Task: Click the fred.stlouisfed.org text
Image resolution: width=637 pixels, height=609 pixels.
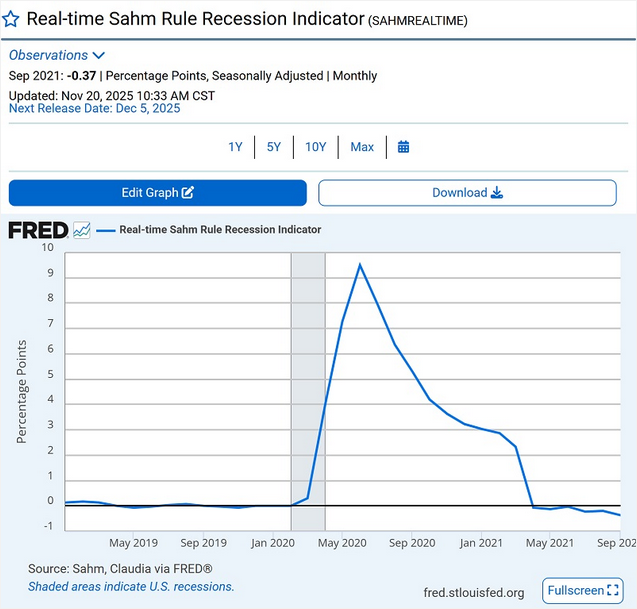Action: coord(474,592)
